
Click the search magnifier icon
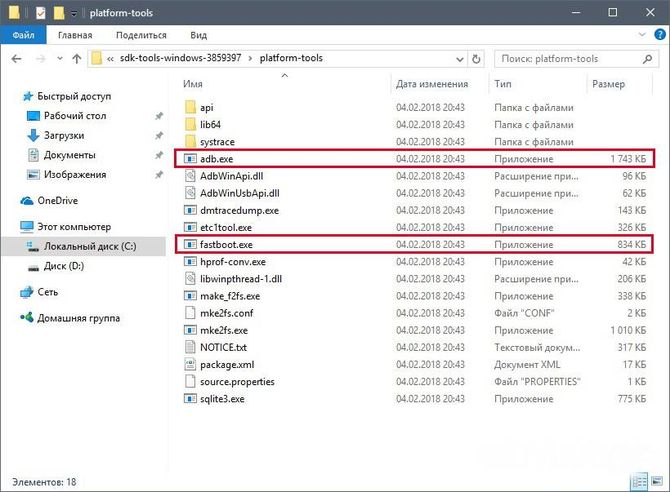point(647,59)
